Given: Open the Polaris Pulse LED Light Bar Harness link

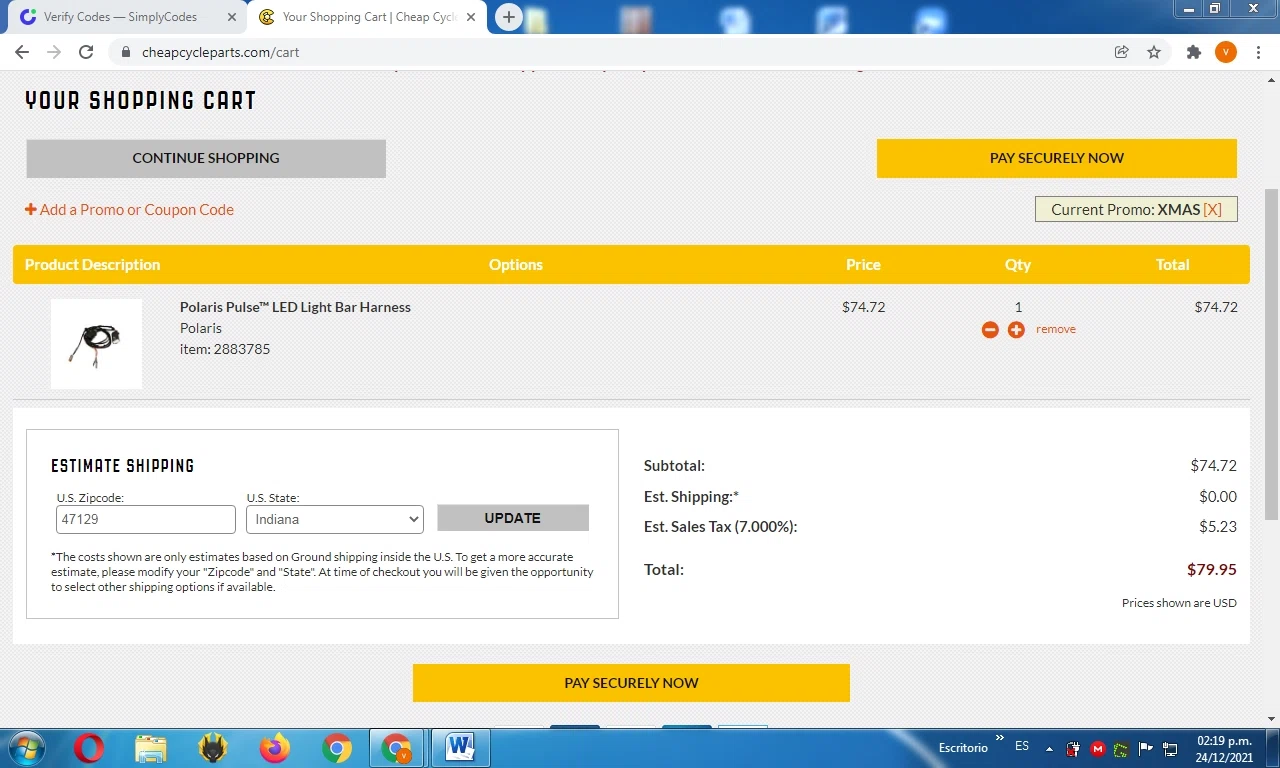Looking at the screenshot, I should click(295, 307).
